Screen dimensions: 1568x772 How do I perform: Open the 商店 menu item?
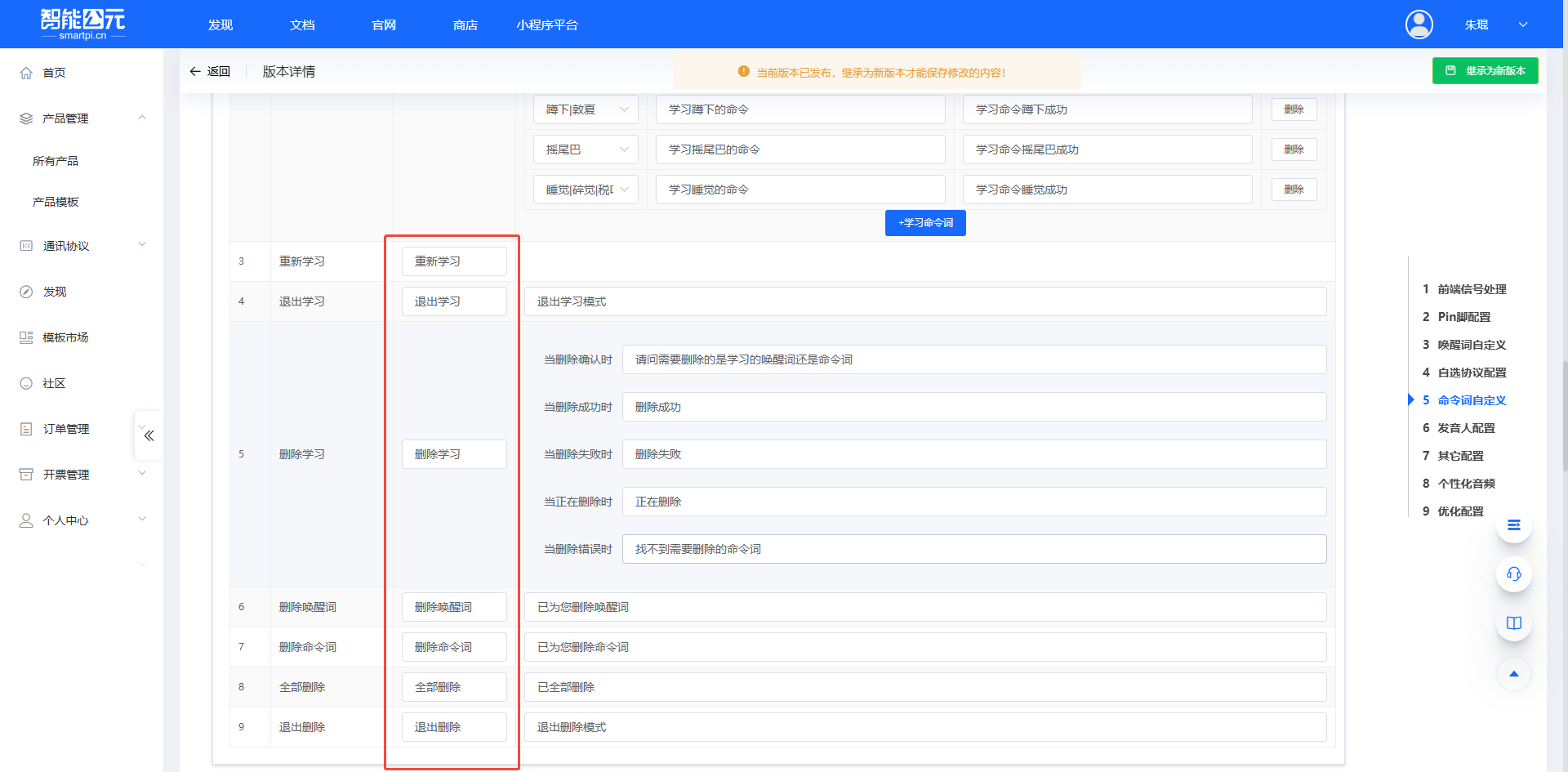(x=465, y=25)
